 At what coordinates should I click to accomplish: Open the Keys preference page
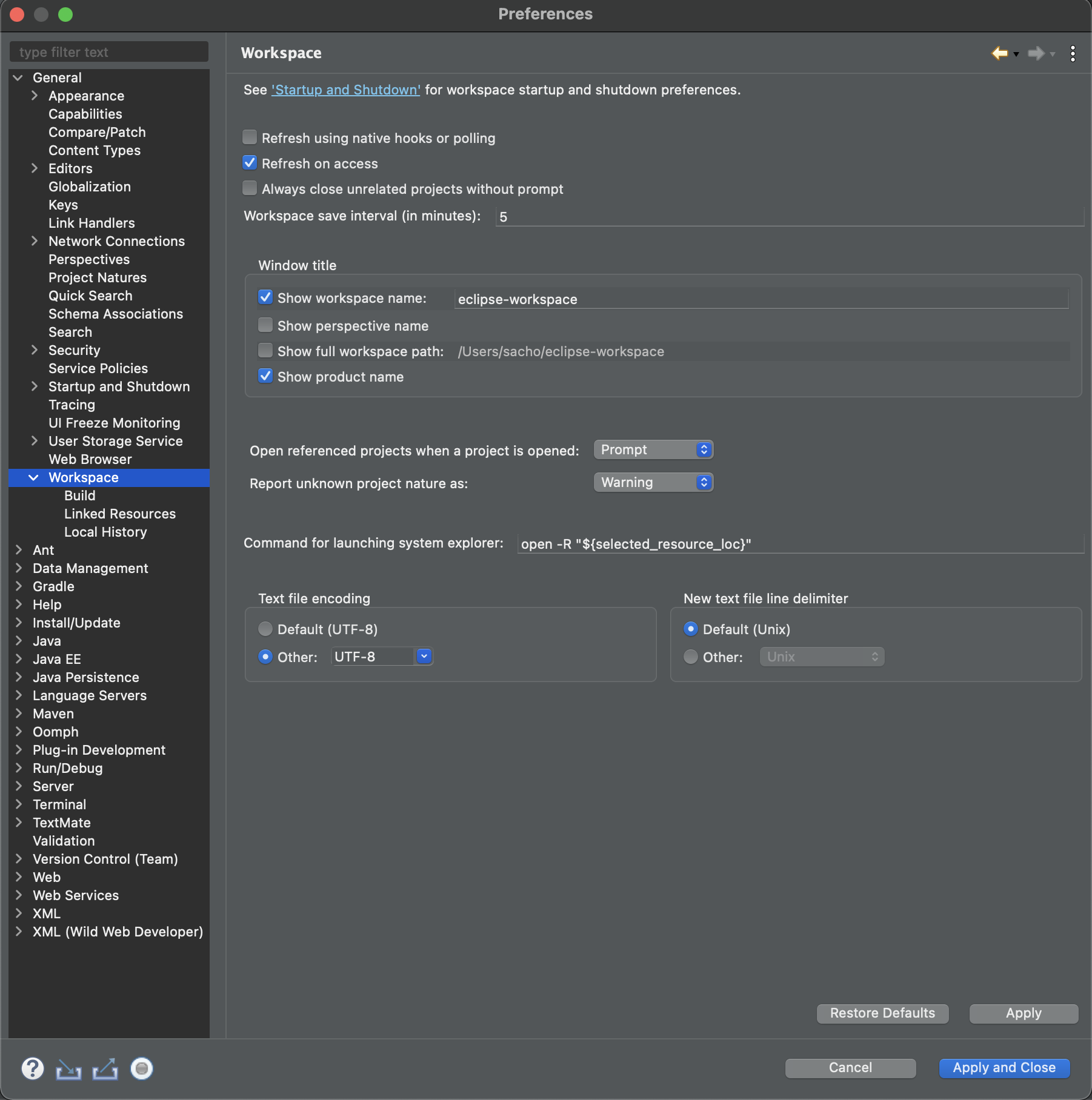63,205
